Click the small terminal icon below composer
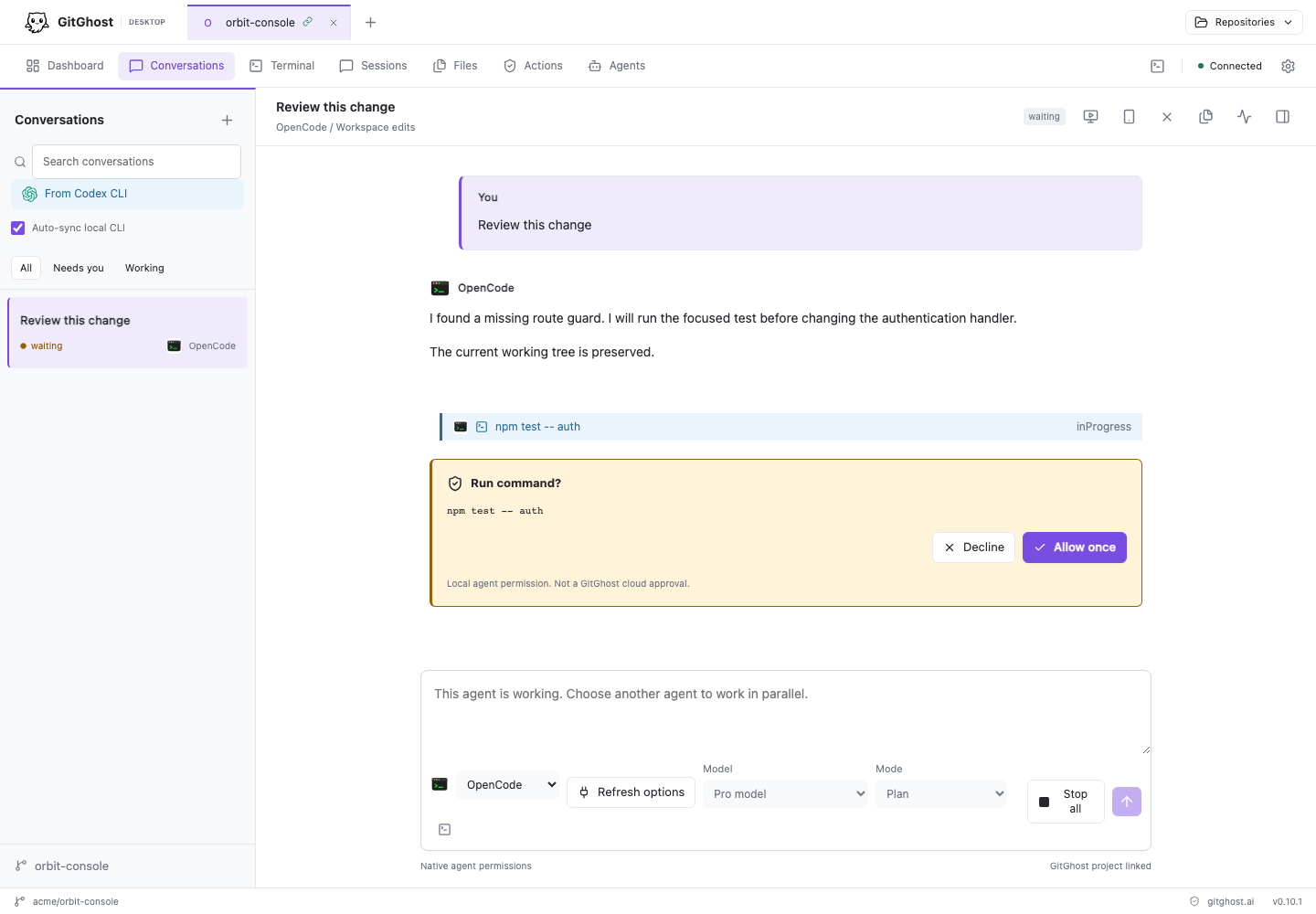Screen dimensions: 1316x914 [x=444, y=829]
